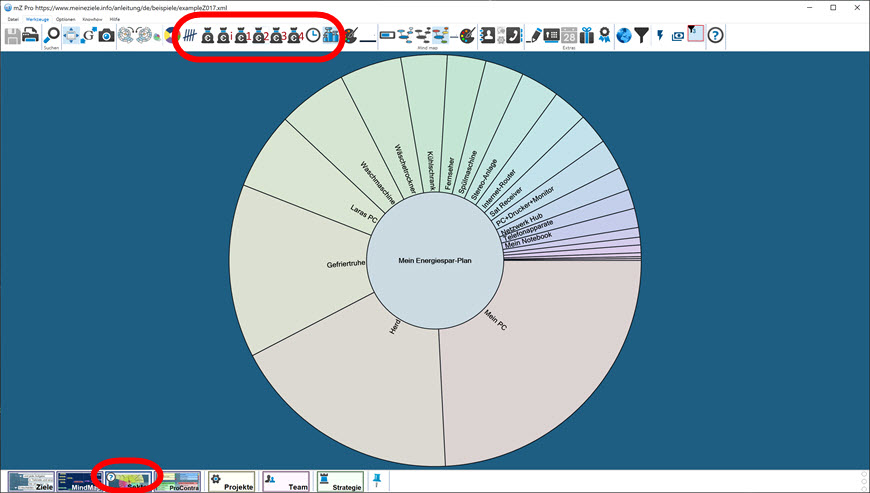Click the clock icon in toolbar

[313, 36]
